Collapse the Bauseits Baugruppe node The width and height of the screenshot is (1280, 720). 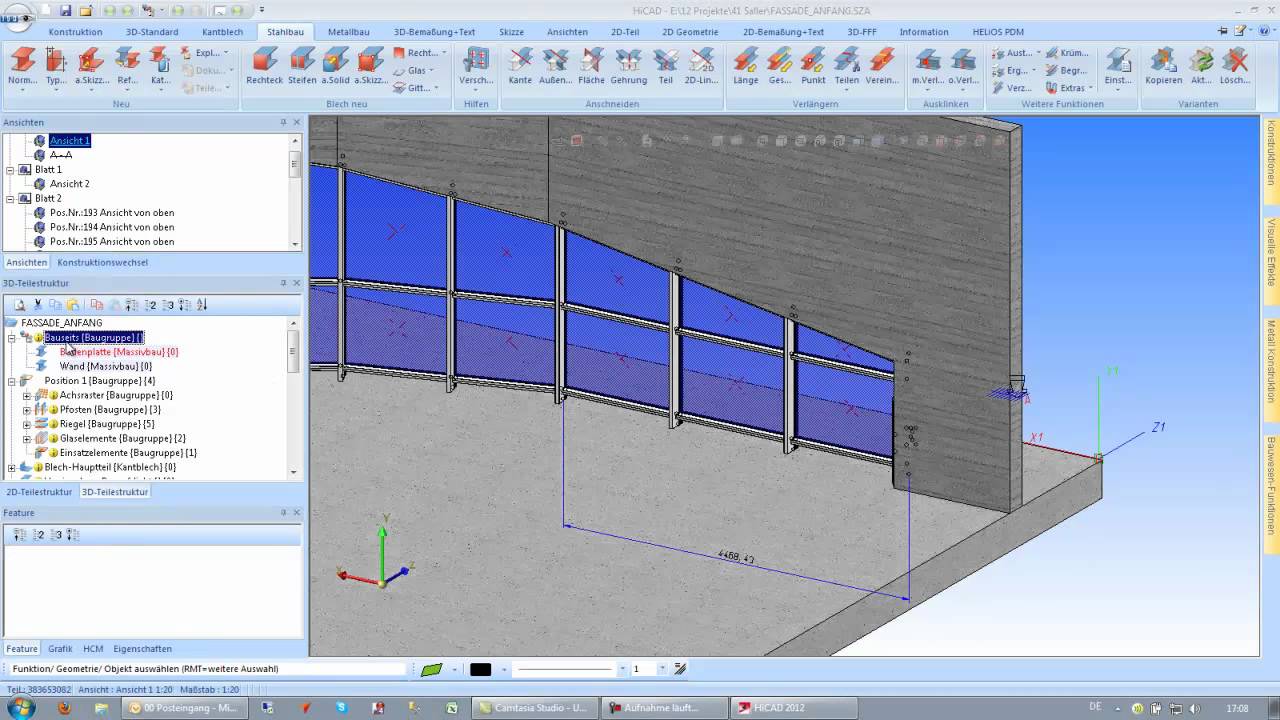(x=12, y=338)
